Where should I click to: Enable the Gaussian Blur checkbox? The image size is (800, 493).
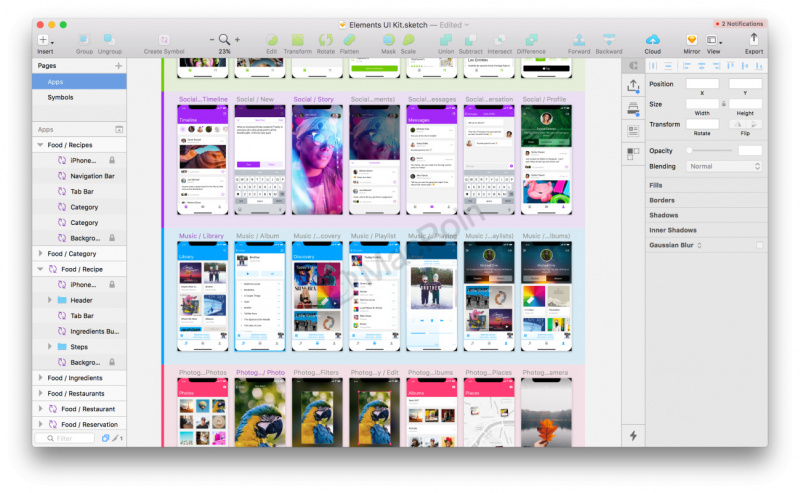pyautogui.click(x=759, y=245)
